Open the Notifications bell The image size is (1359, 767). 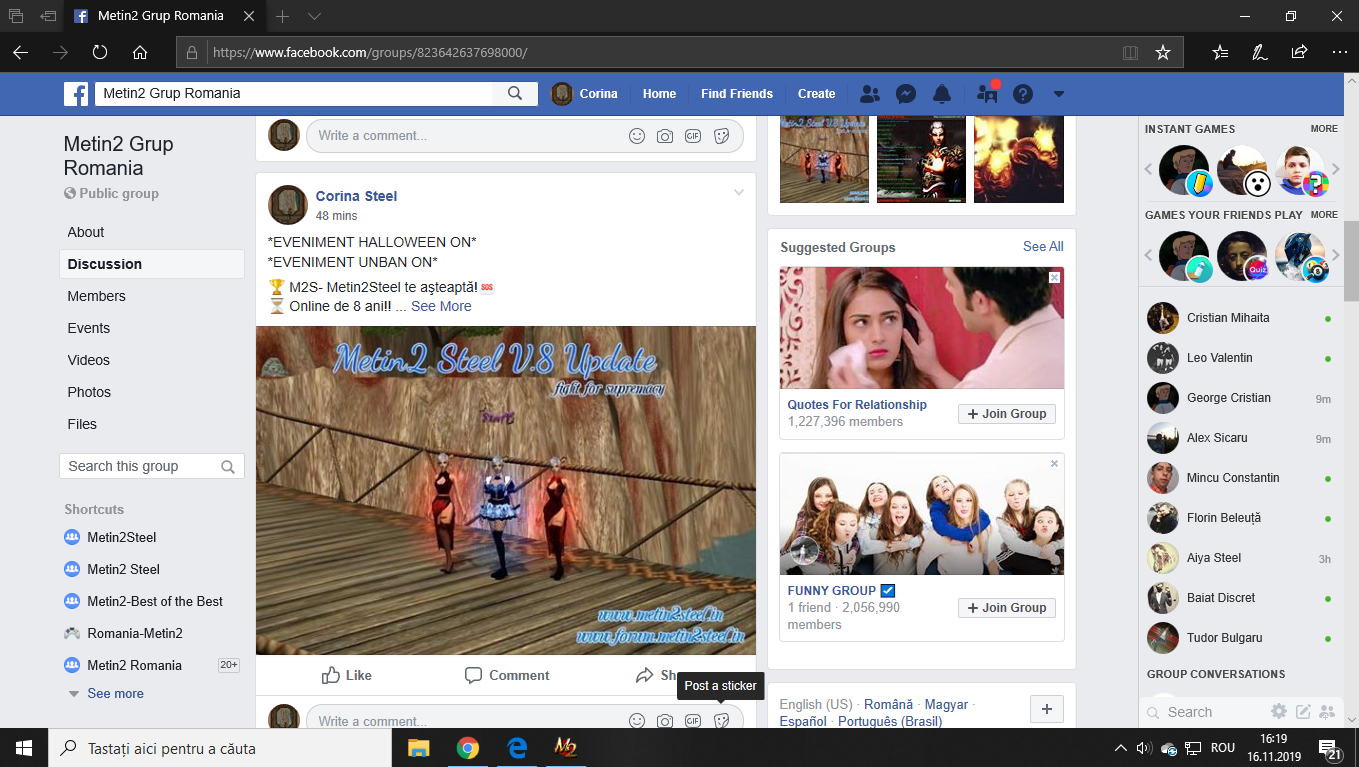pyautogui.click(x=942, y=94)
